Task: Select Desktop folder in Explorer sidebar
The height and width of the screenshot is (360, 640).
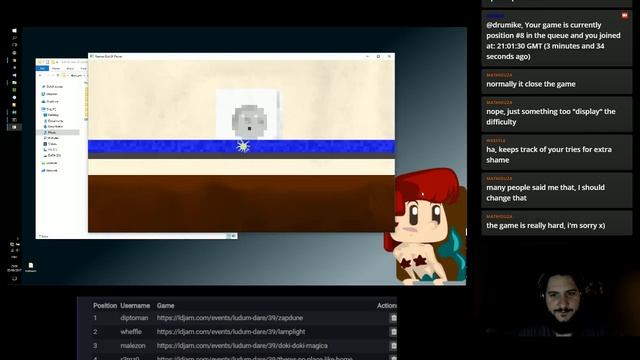Action: click(x=51, y=115)
